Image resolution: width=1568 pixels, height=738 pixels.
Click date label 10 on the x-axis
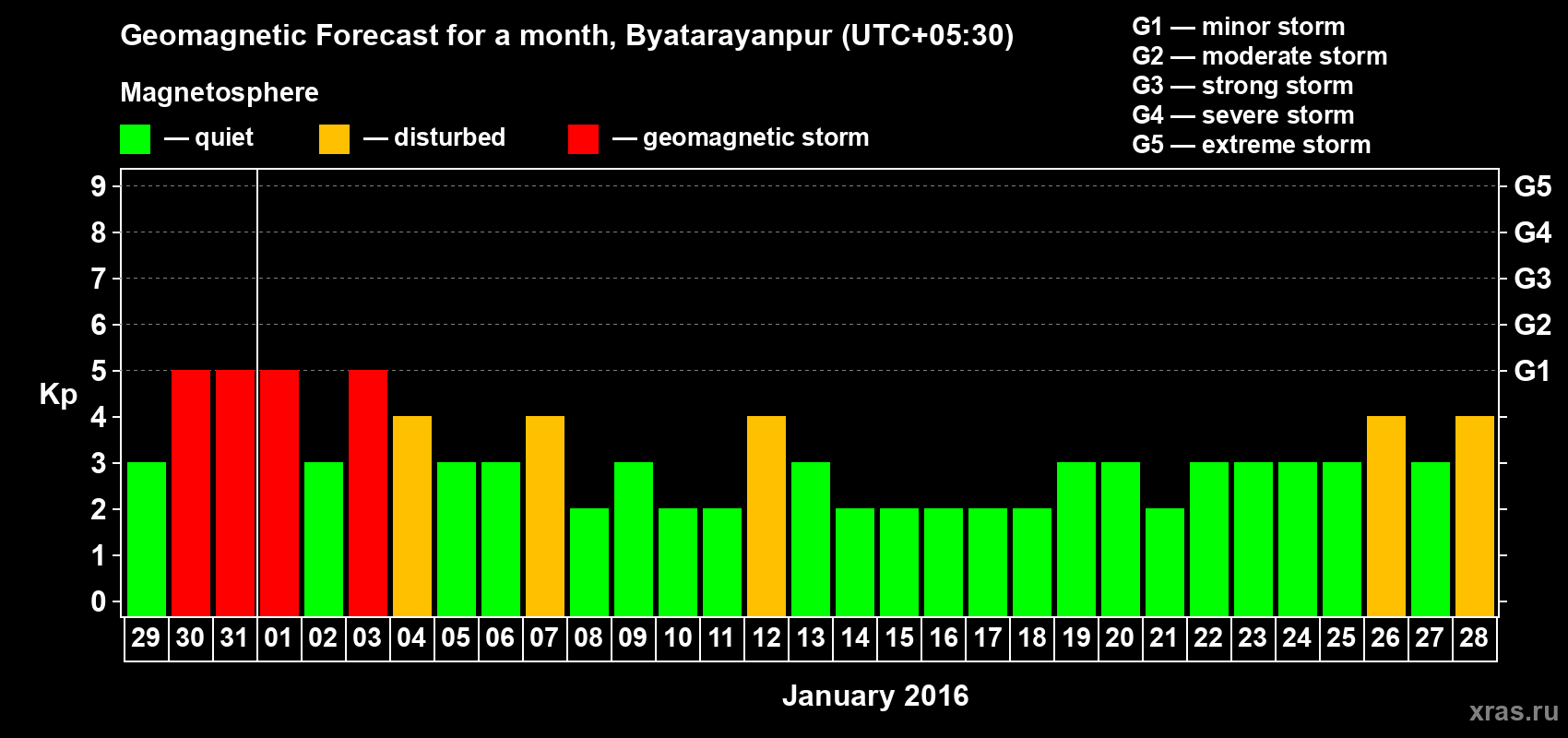(x=677, y=637)
